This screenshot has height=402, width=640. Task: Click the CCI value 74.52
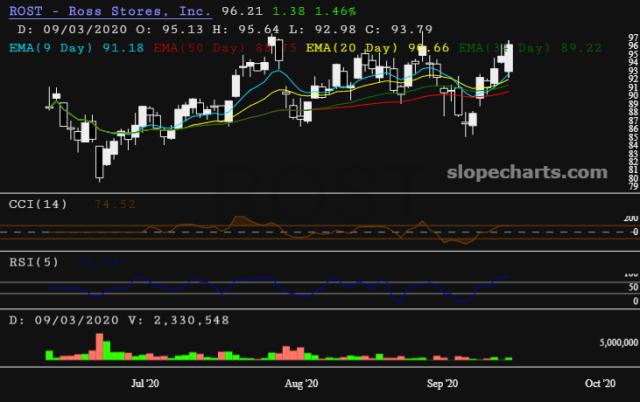[x=115, y=204]
